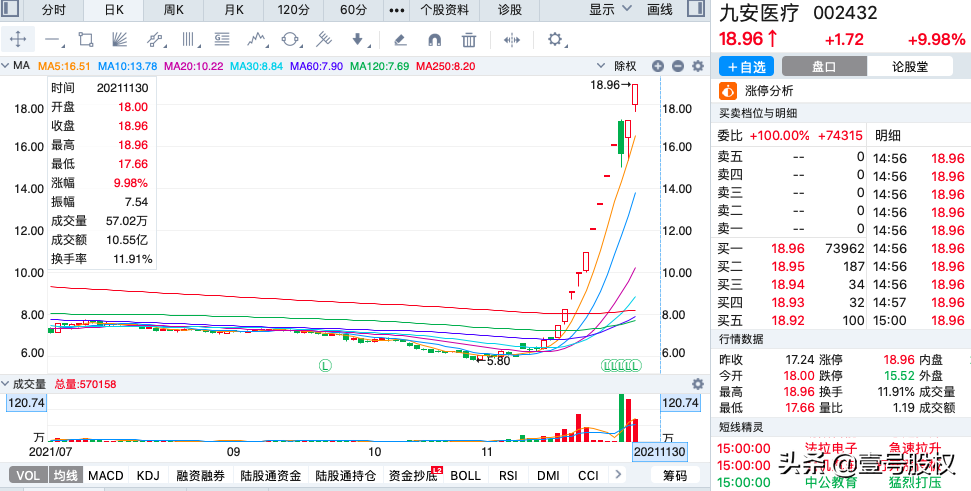
Task: Select the Gann fan lines tool
Action: pyautogui.click(x=119, y=40)
